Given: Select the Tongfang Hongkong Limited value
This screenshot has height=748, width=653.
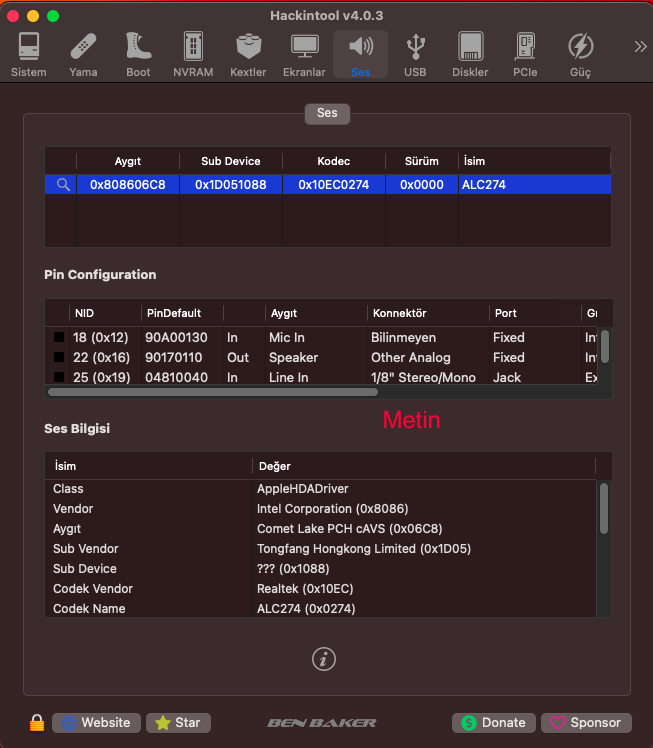Looking at the screenshot, I should tap(364, 549).
